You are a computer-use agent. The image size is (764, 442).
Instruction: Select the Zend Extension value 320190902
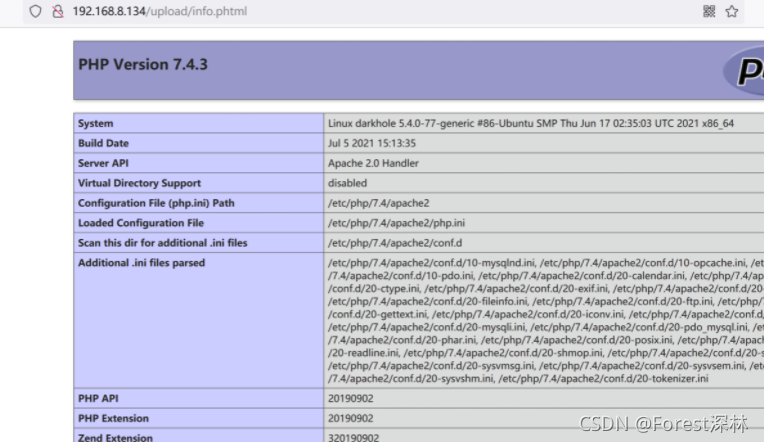[353, 437]
